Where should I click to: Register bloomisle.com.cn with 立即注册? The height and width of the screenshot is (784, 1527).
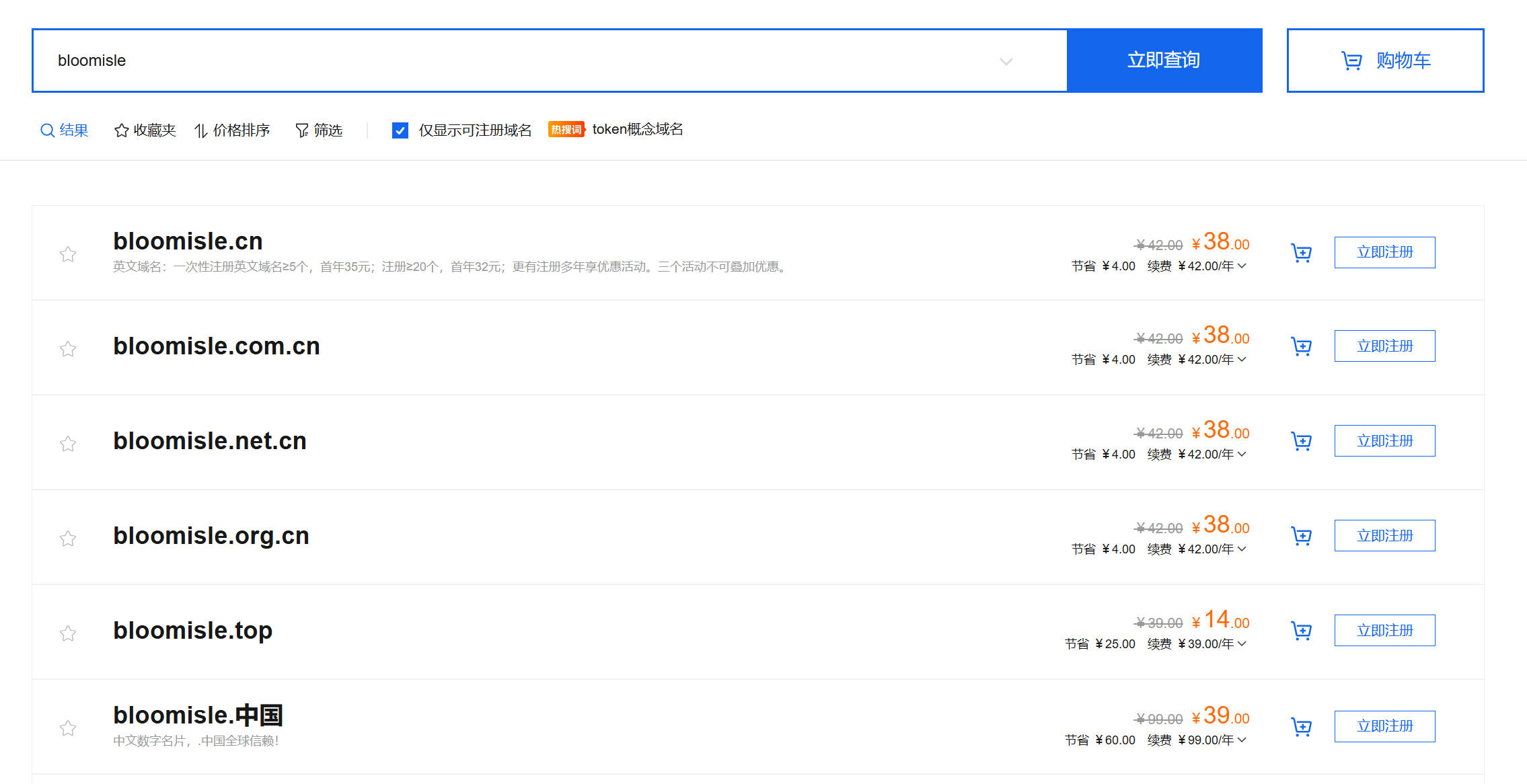(x=1384, y=346)
